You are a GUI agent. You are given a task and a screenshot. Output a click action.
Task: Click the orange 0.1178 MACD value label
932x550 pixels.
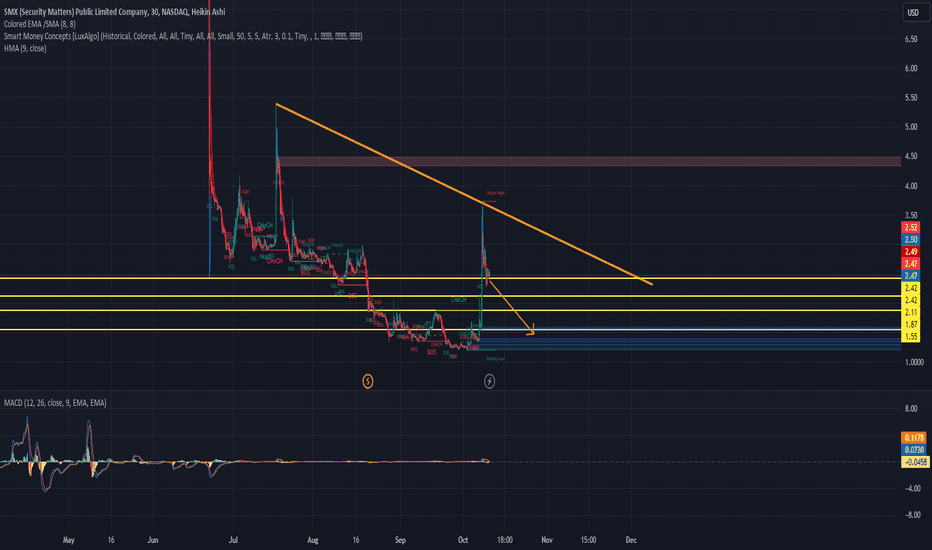(913, 437)
